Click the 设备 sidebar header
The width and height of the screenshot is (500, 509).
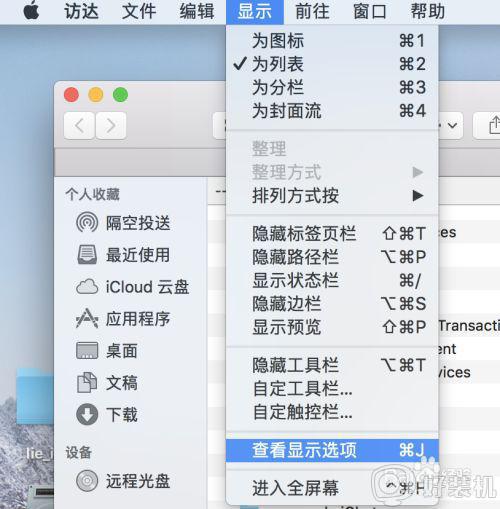(x=79, y=452)
